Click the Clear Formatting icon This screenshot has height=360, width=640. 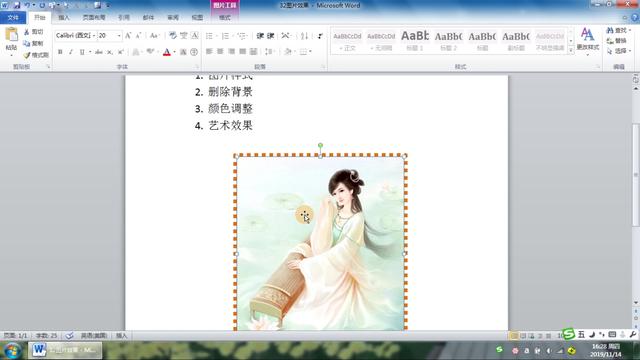[x=173, y=36]
